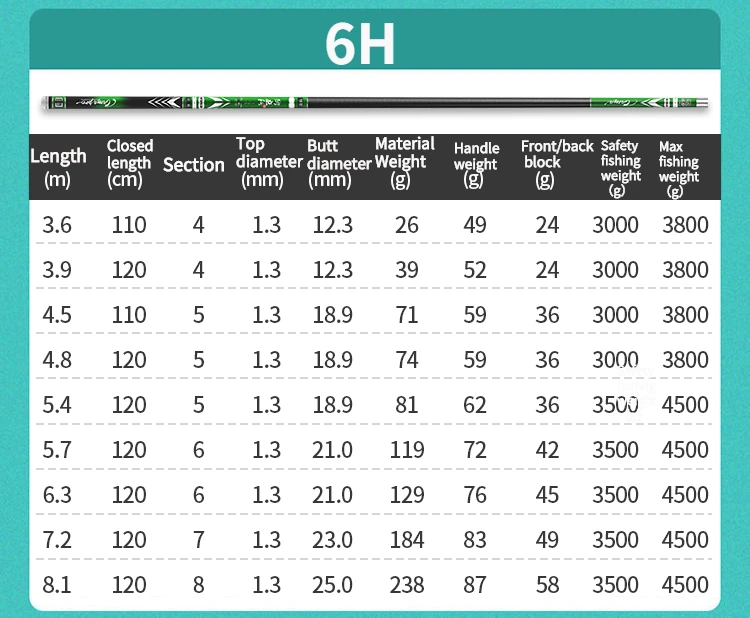
Task: Click the Max fishing weight header
Action: [679, 167]
